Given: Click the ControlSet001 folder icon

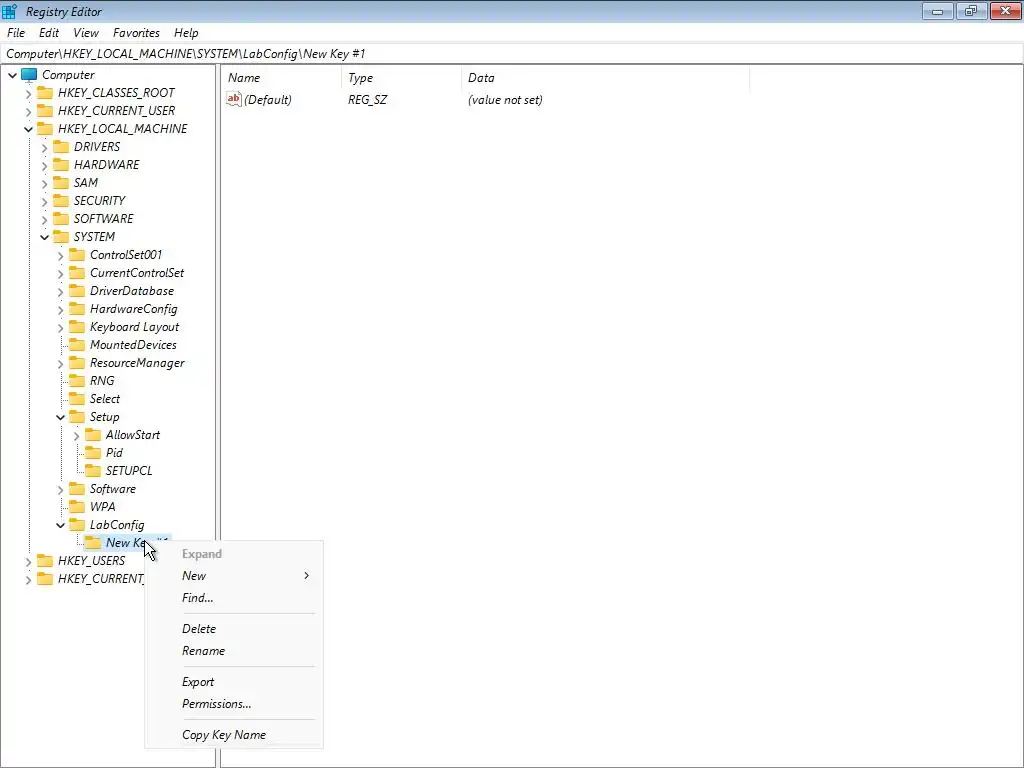Looking at the screenshot, I should point(77,255).
